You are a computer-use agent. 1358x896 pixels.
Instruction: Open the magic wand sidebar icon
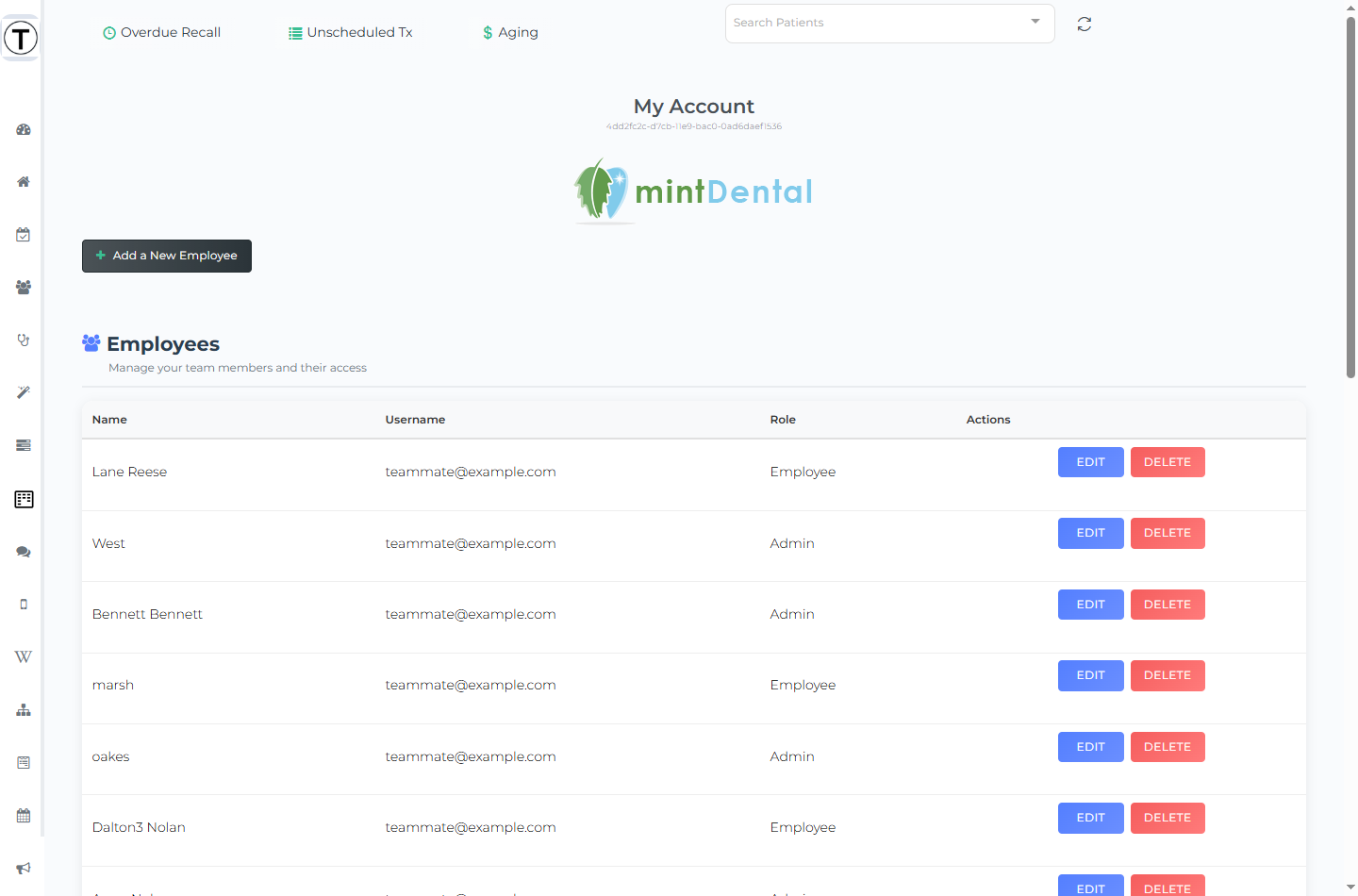[x=24, y=392]
